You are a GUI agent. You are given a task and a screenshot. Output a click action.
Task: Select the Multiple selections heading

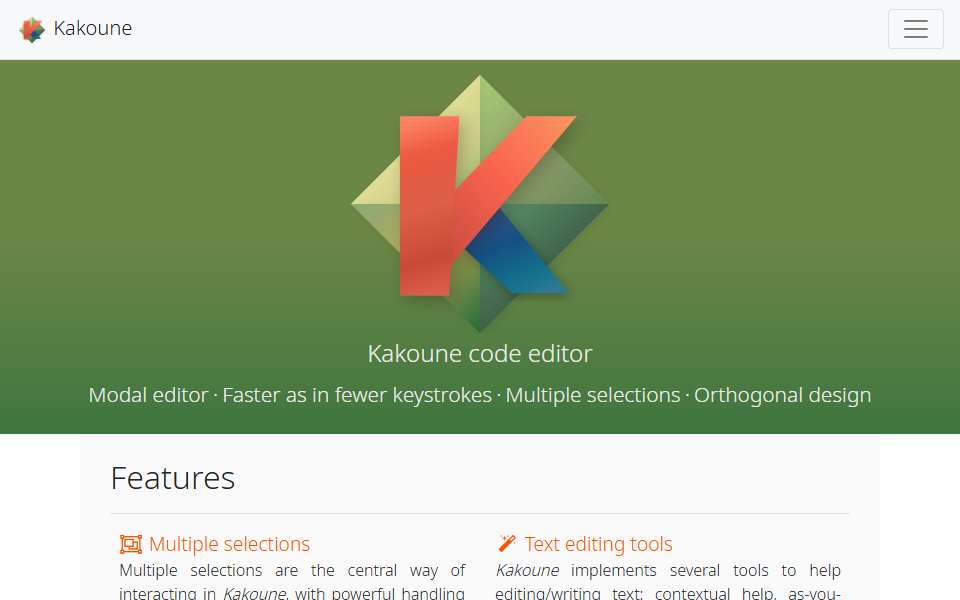point(229,544)
